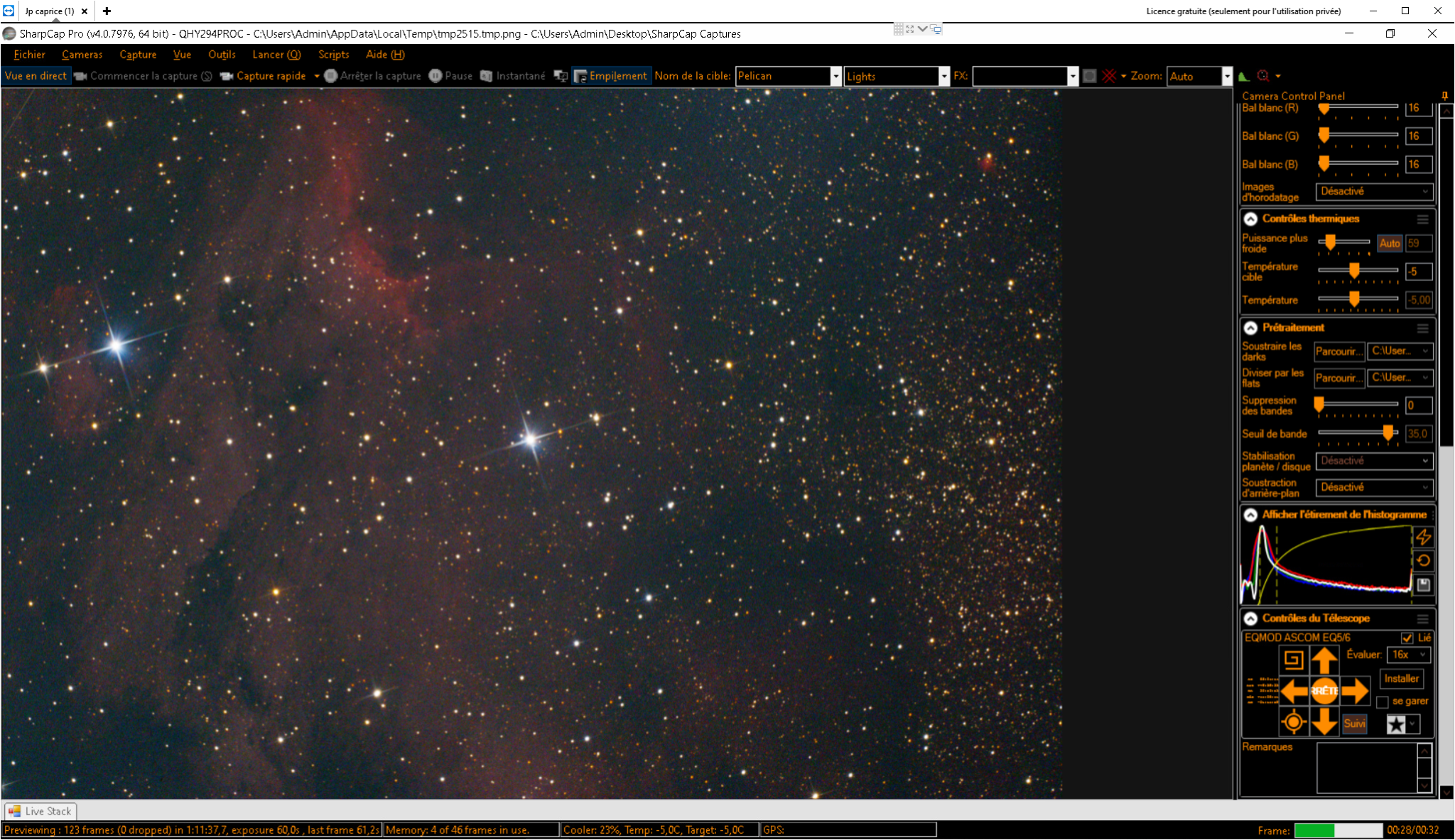Click the Remarques notes text box

click(1367, 768)
